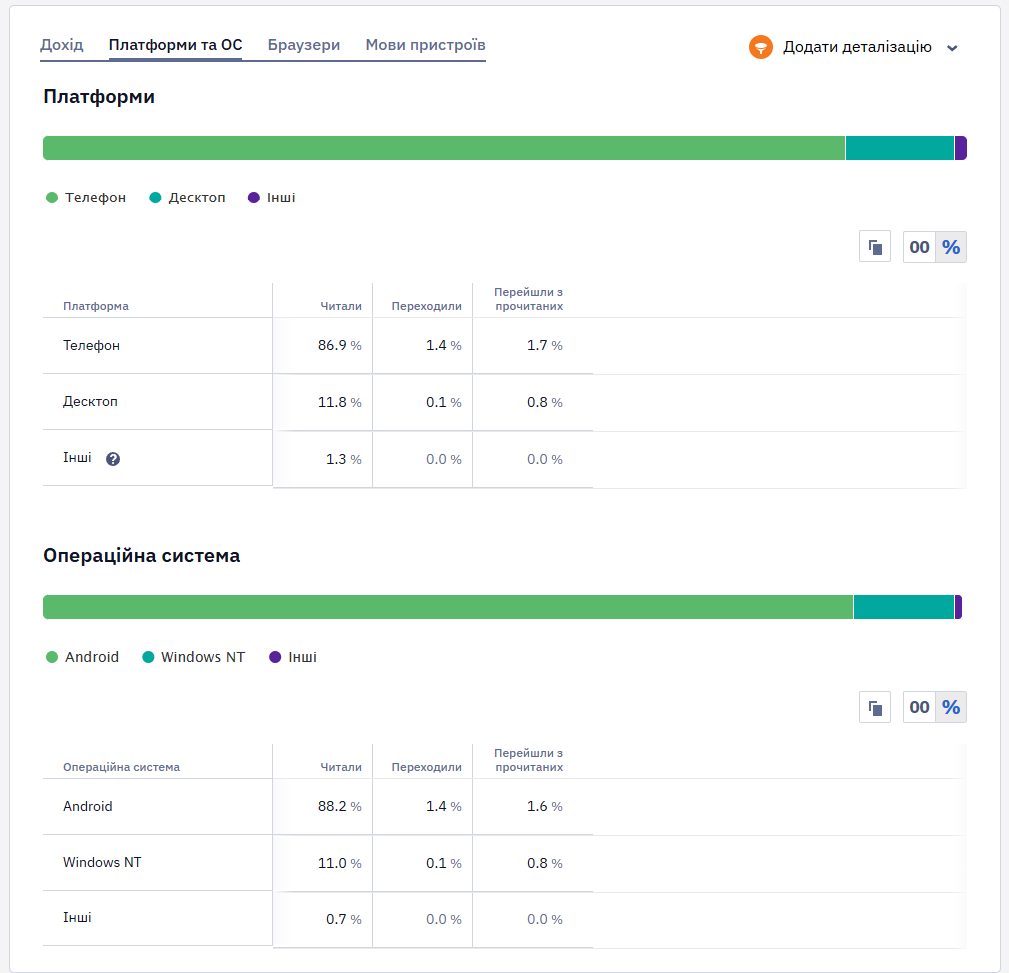1009x973 pixels.
Task: Toggle Windows NT legend item
Action: coord(194,657)
